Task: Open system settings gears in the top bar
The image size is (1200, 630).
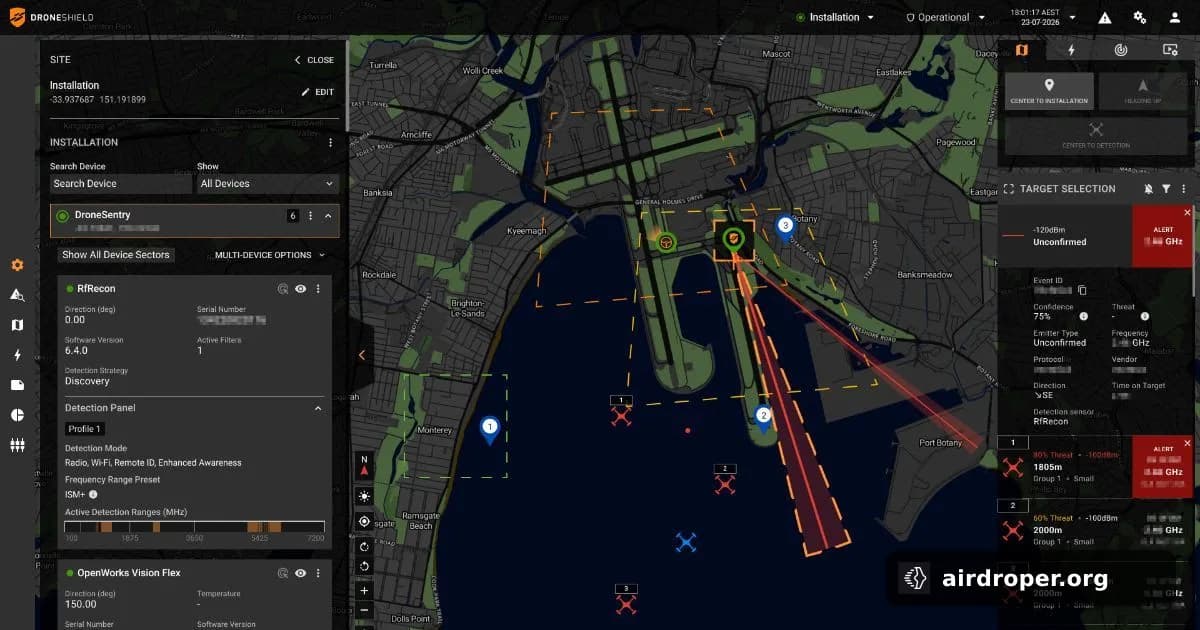Action: pos(1139,18)
